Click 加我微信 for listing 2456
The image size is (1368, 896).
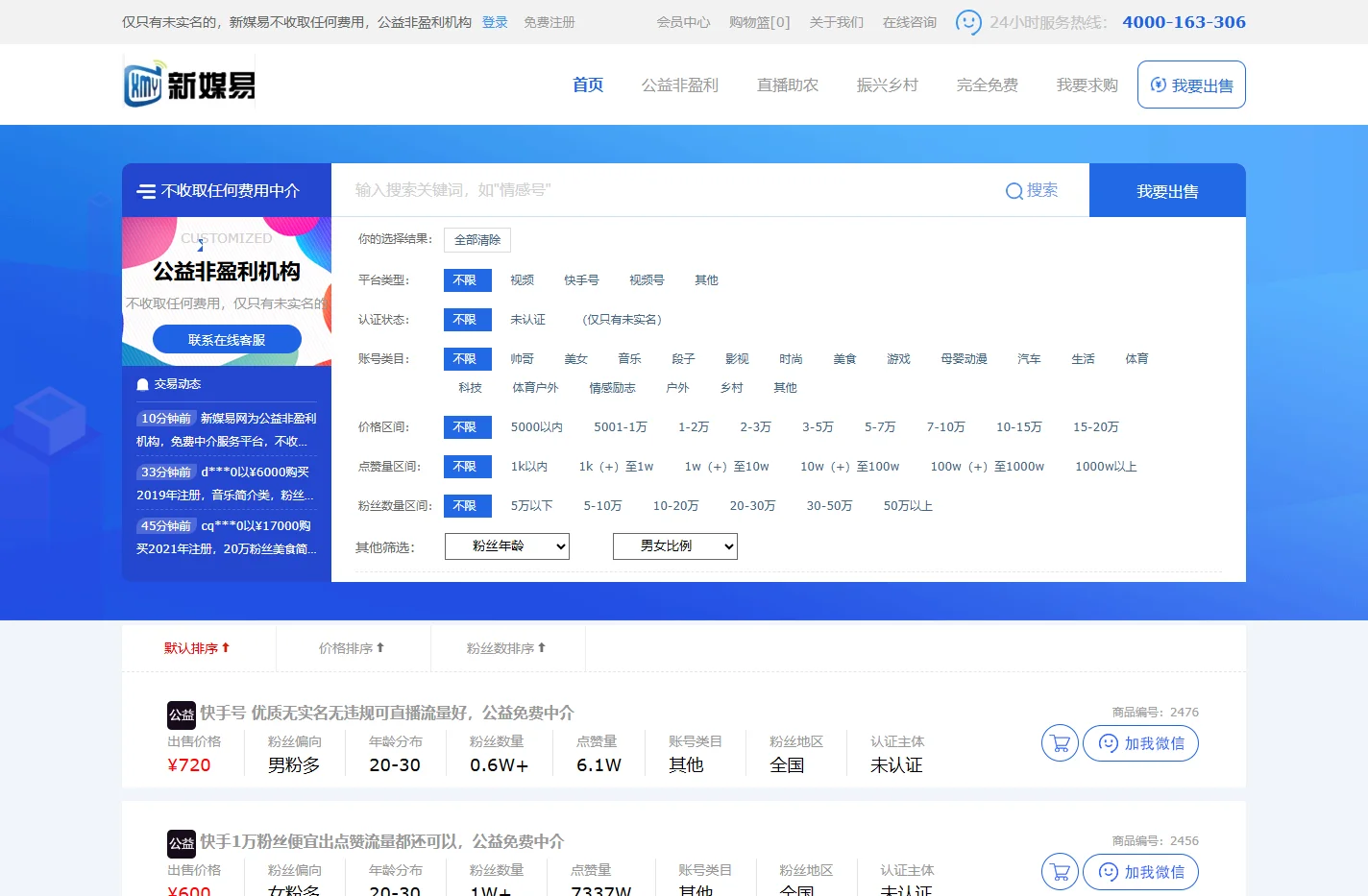1140,872
